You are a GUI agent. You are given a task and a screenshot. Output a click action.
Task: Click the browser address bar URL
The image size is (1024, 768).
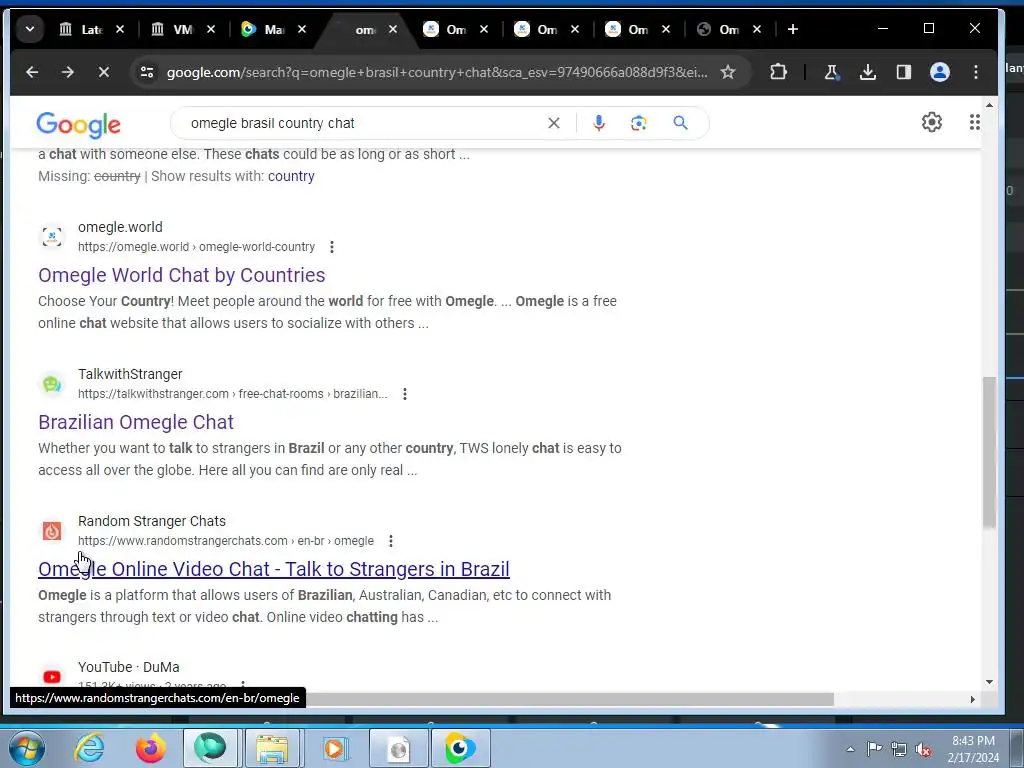436,72
